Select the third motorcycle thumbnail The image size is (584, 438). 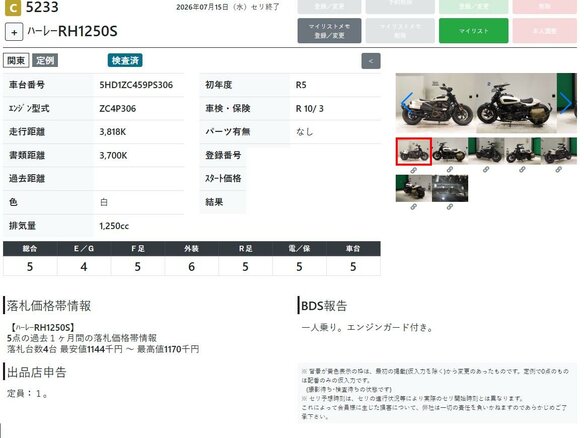486,151
